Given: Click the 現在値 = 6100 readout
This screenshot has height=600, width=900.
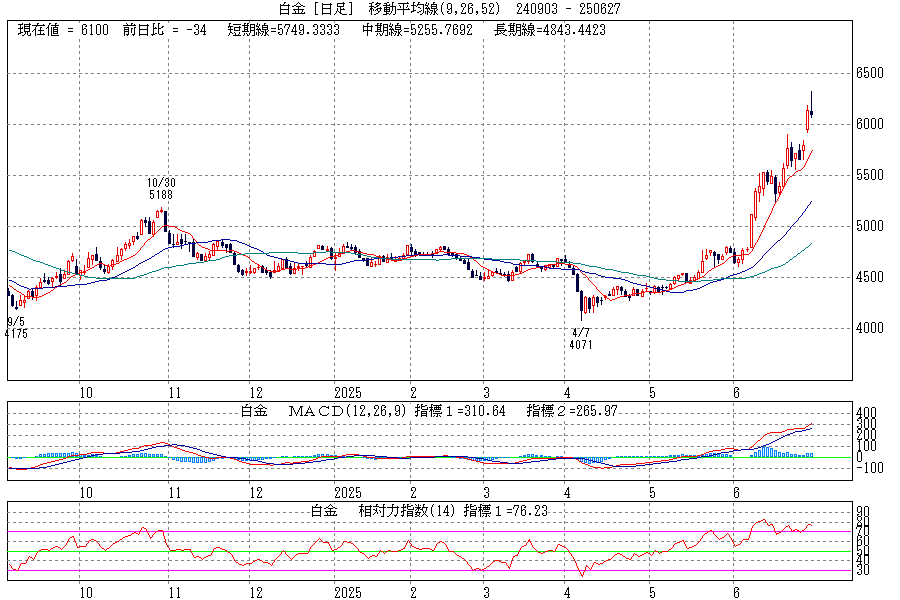Looking at the screenshot, I should [63, 30].
